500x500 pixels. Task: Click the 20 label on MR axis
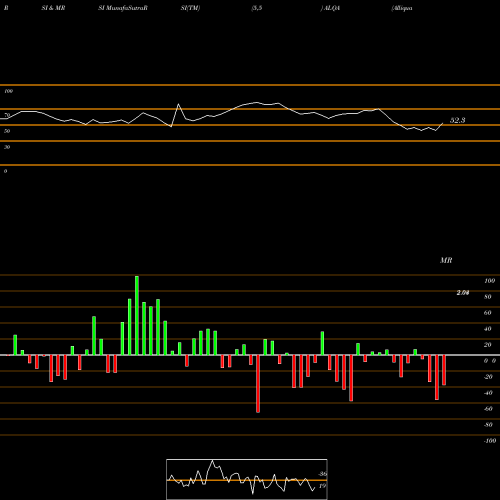[488, 345]
